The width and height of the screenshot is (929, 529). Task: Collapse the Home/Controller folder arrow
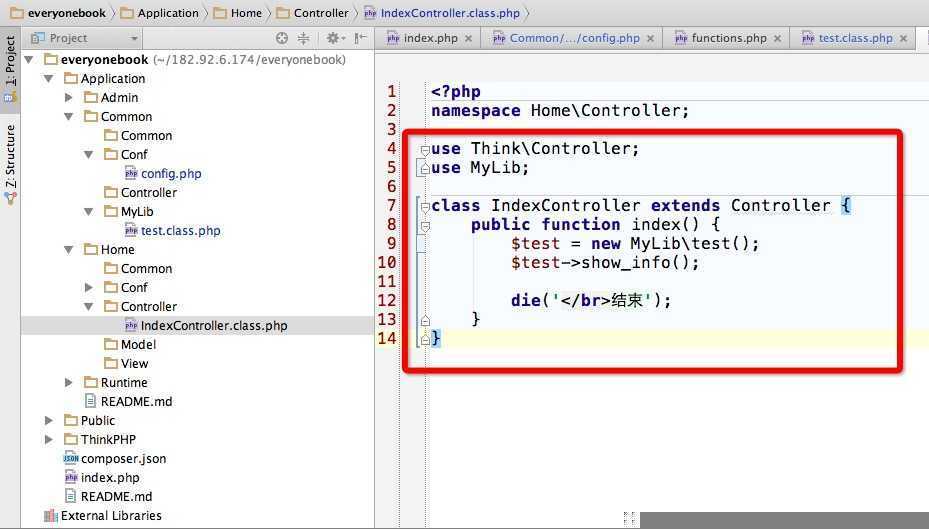[x=89, y=307]
